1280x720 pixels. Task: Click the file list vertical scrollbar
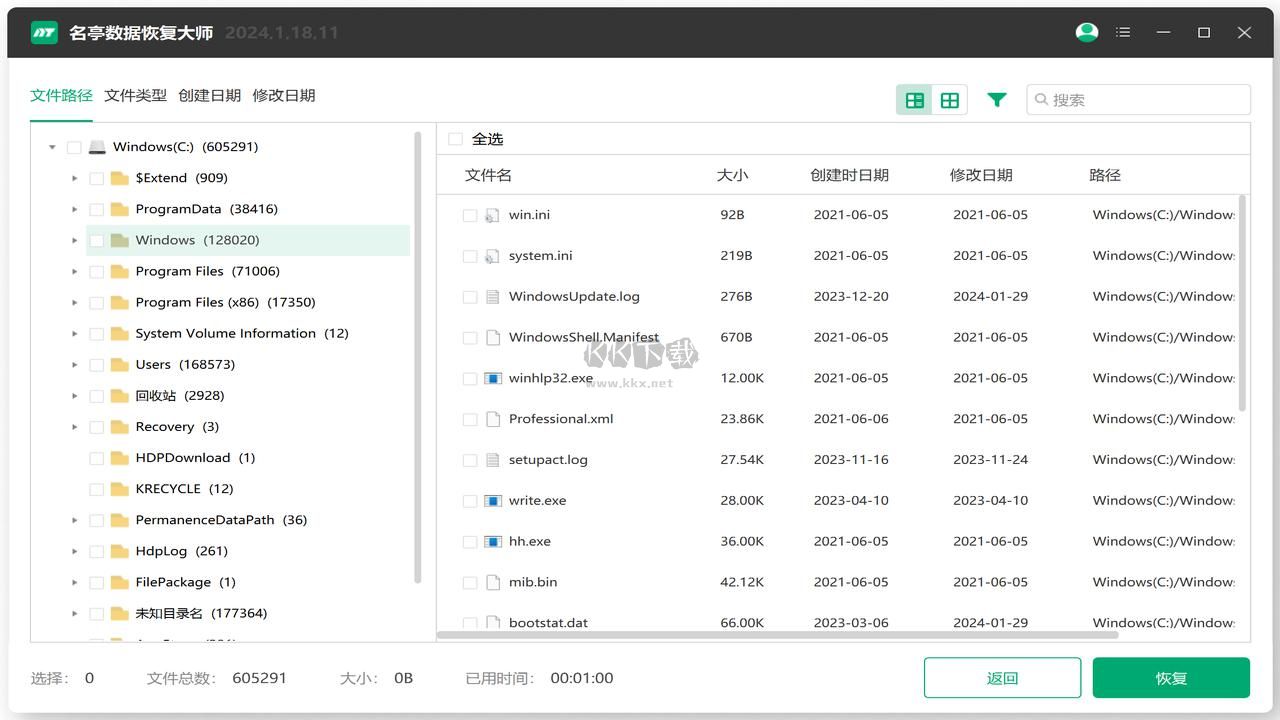click(x=1243, y=303)
